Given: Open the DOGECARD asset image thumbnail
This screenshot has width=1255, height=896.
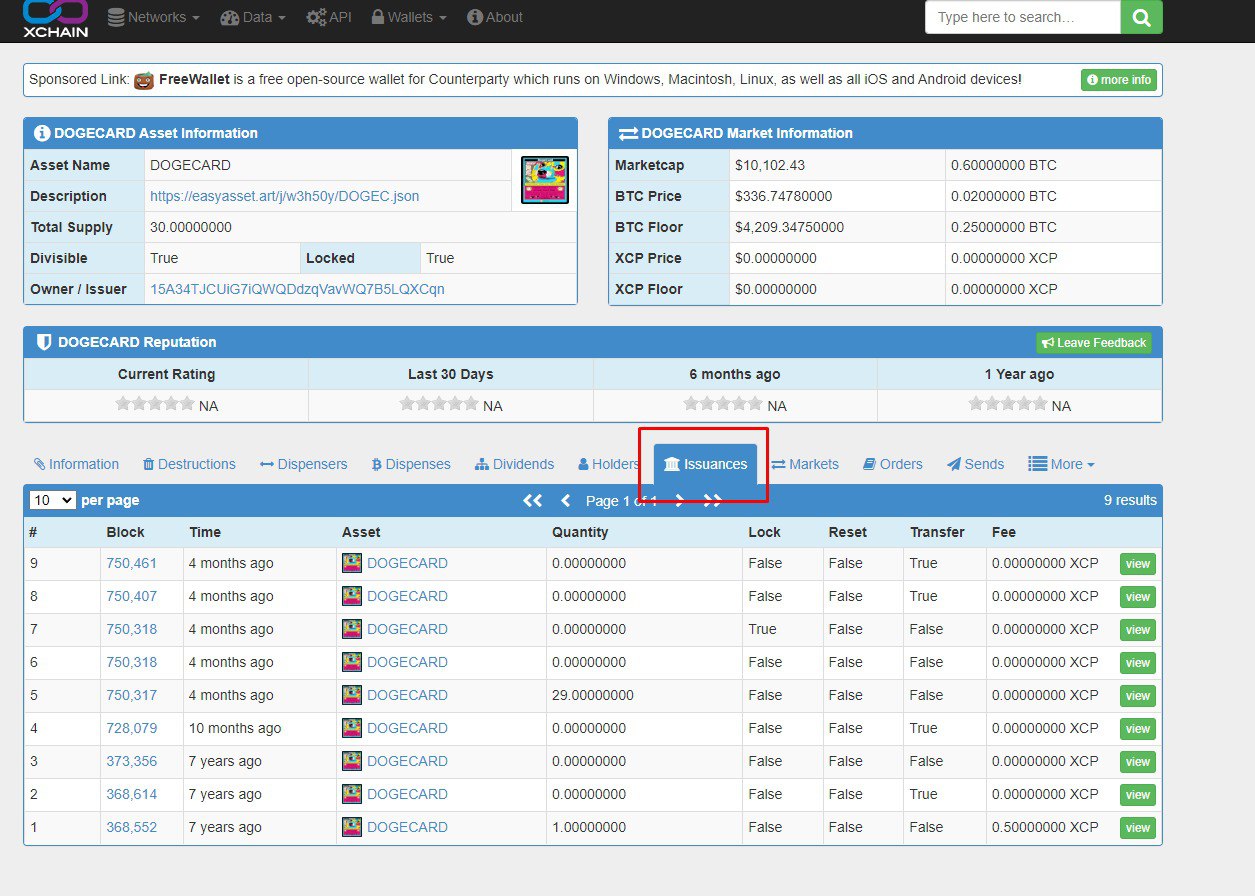Looking at the screenshot, I should pyautogui.click(x=545, y=180).
